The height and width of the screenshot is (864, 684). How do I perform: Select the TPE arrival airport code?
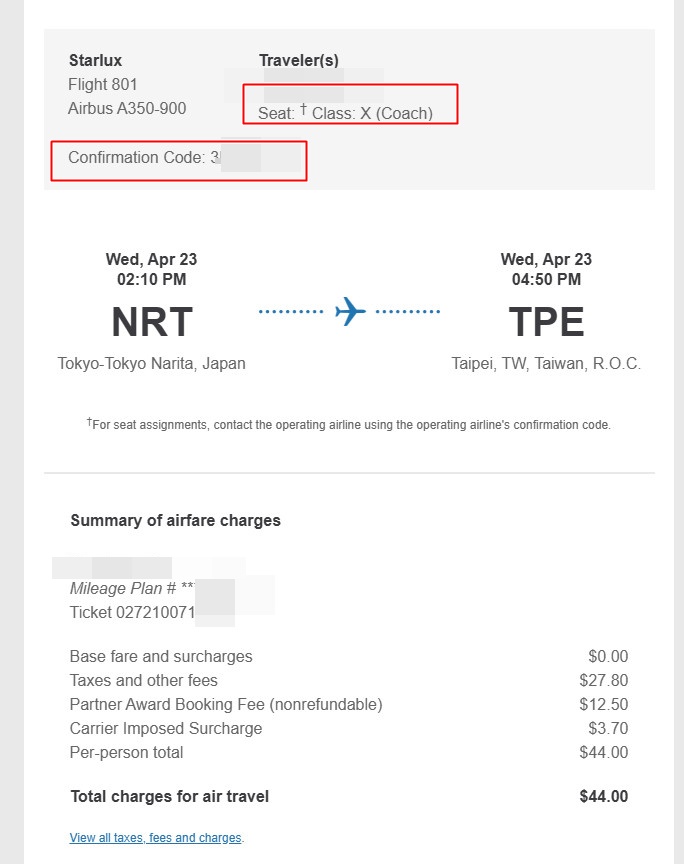pos(546,322)
